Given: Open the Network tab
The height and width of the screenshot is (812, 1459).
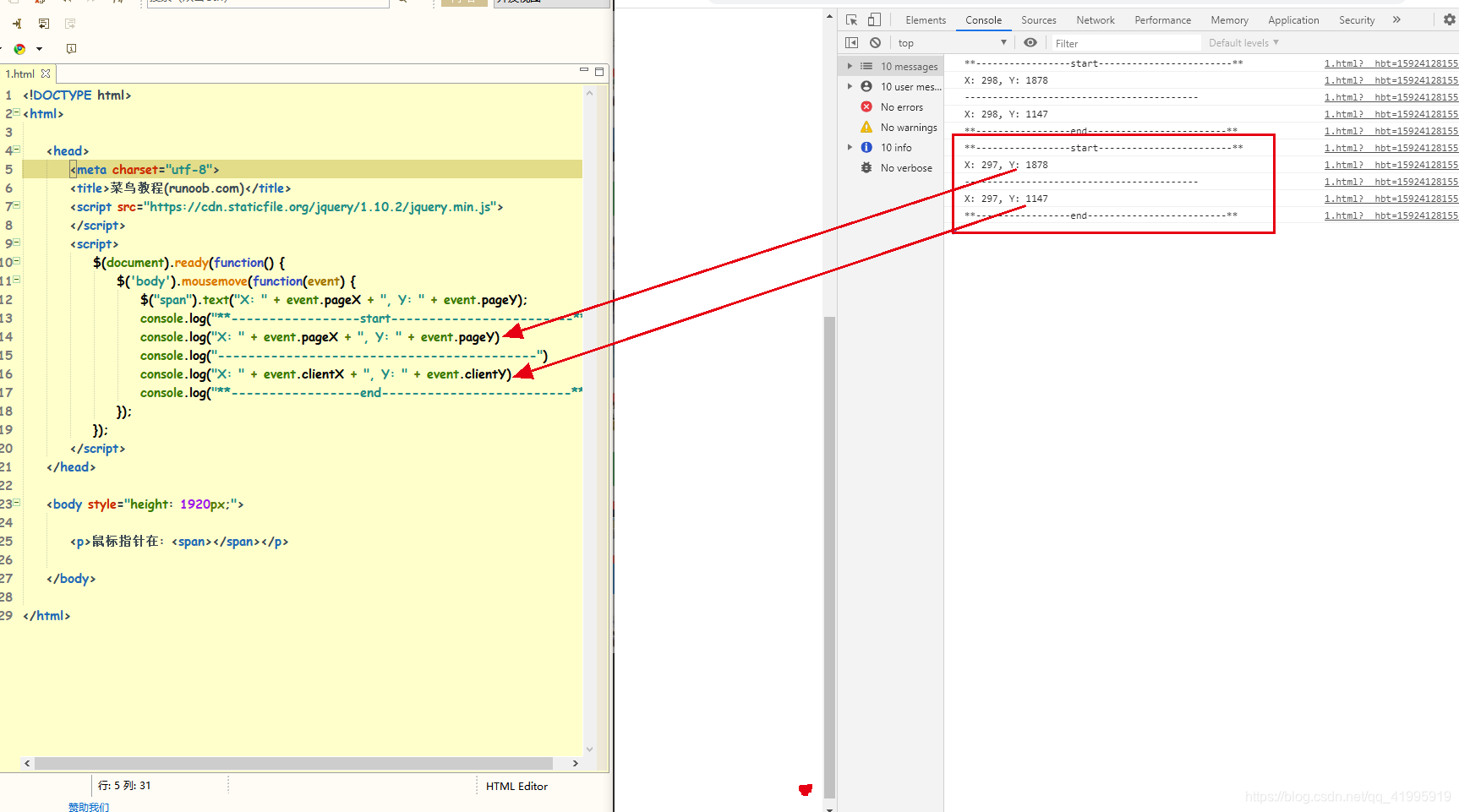Looking at the screenshot, I should [1096, 20].
